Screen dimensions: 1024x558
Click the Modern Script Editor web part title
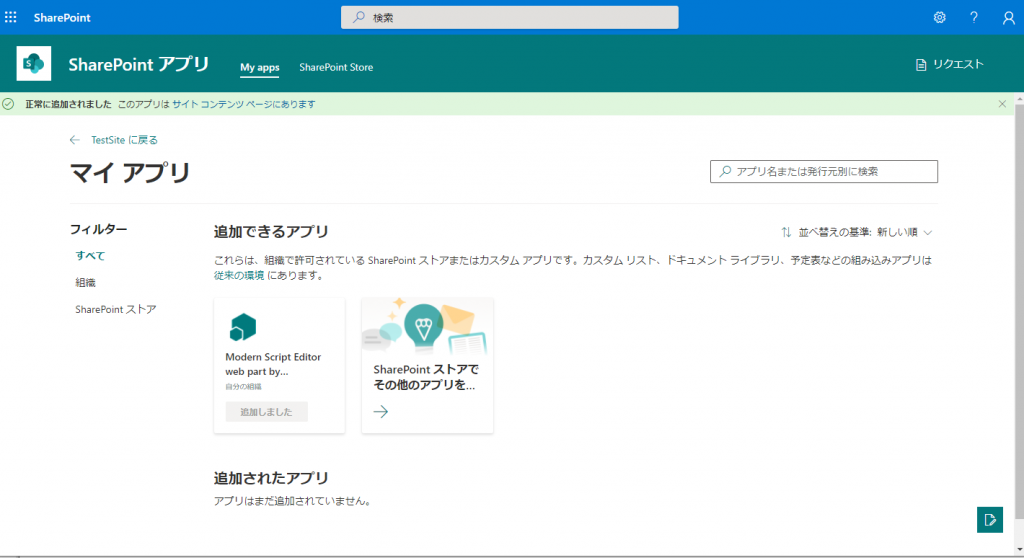pyautogui.click(x=273, y=364)
